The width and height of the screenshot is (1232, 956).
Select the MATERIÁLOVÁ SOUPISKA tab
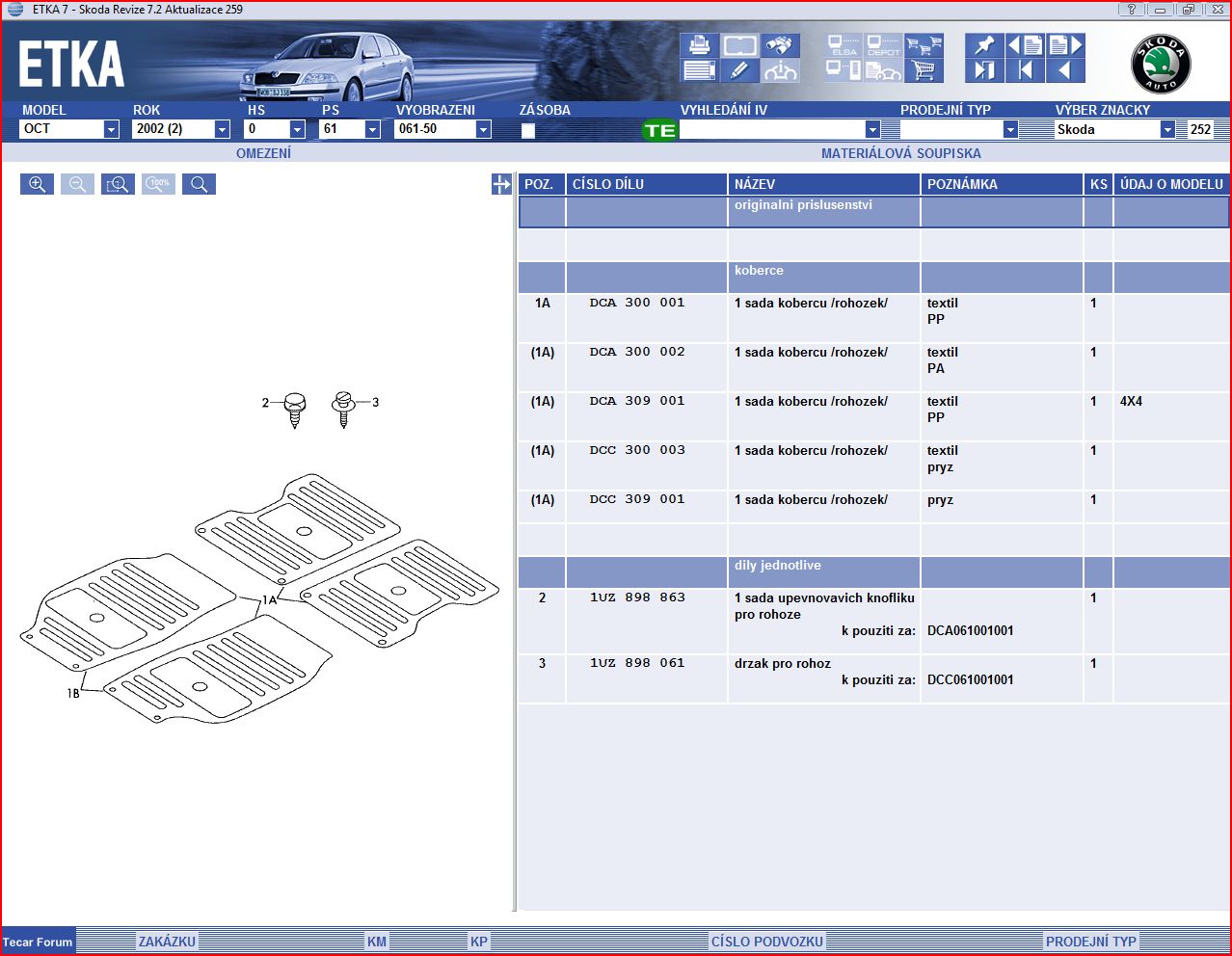900,153
